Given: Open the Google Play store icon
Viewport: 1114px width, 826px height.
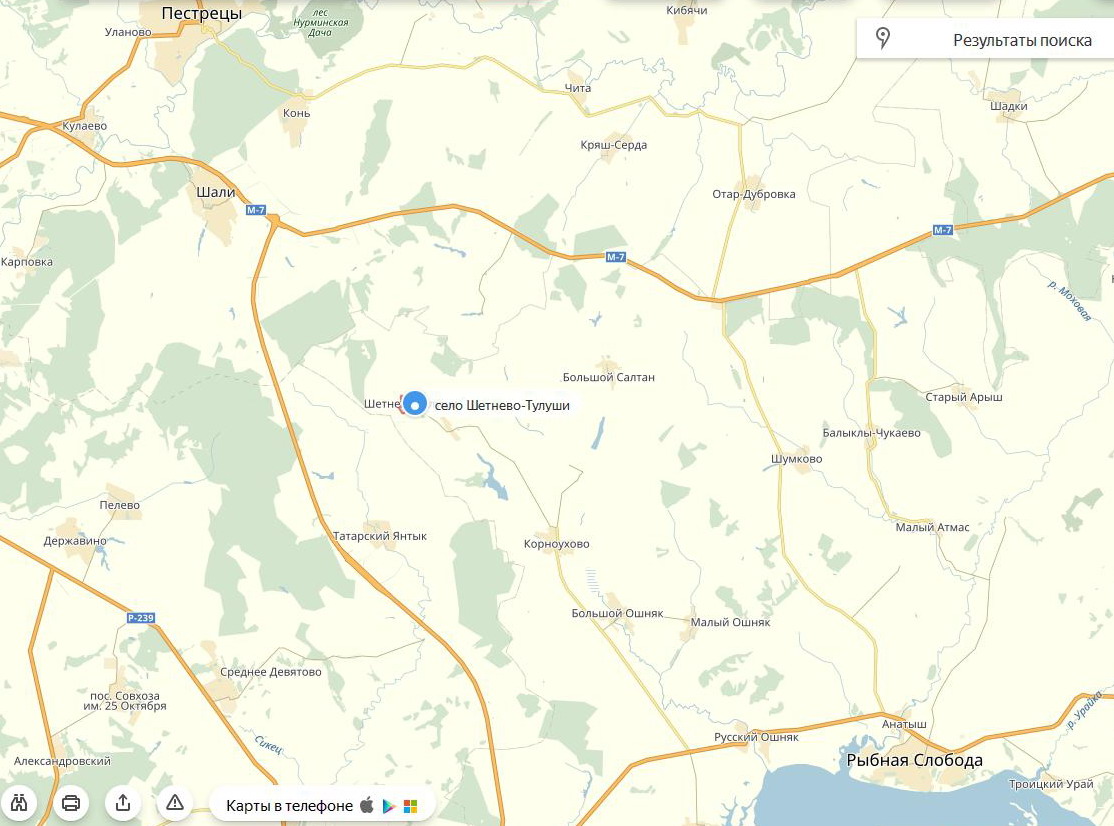Looking at the screenshot, I should click(x=389, y=806).
